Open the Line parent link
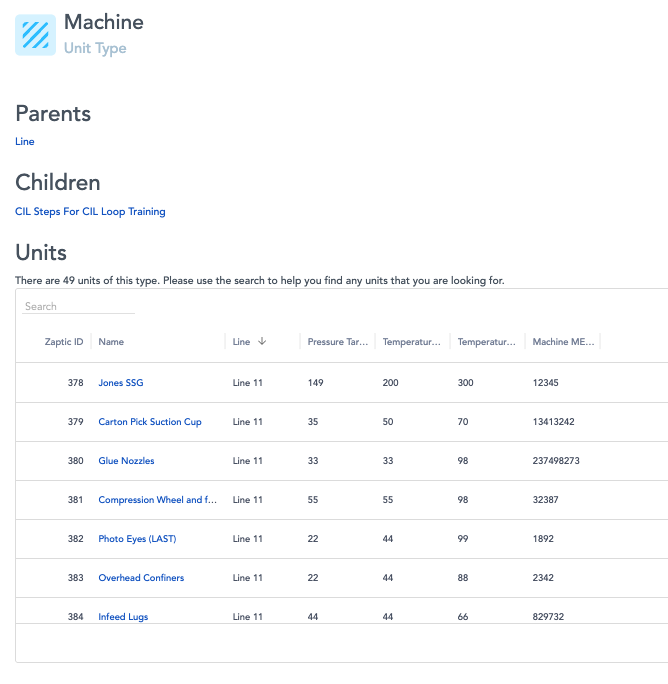 (x=25, y=142)
